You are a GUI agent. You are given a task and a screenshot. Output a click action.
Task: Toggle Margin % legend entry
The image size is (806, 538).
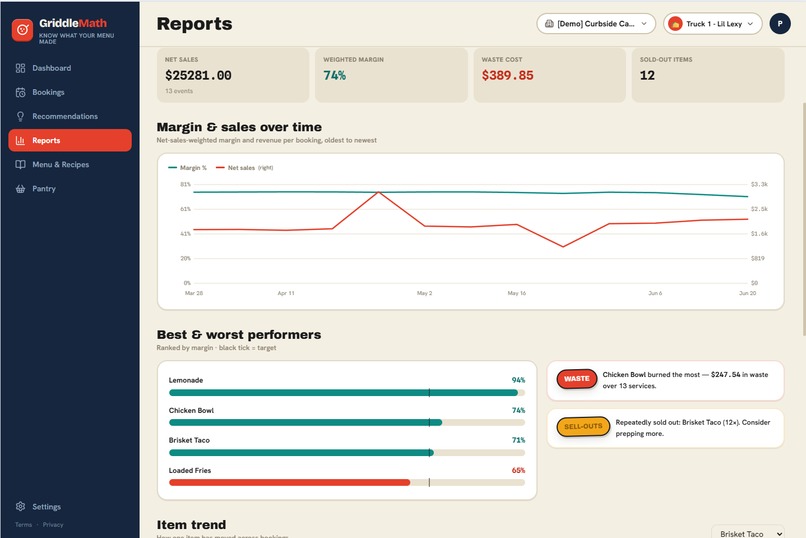188,168
